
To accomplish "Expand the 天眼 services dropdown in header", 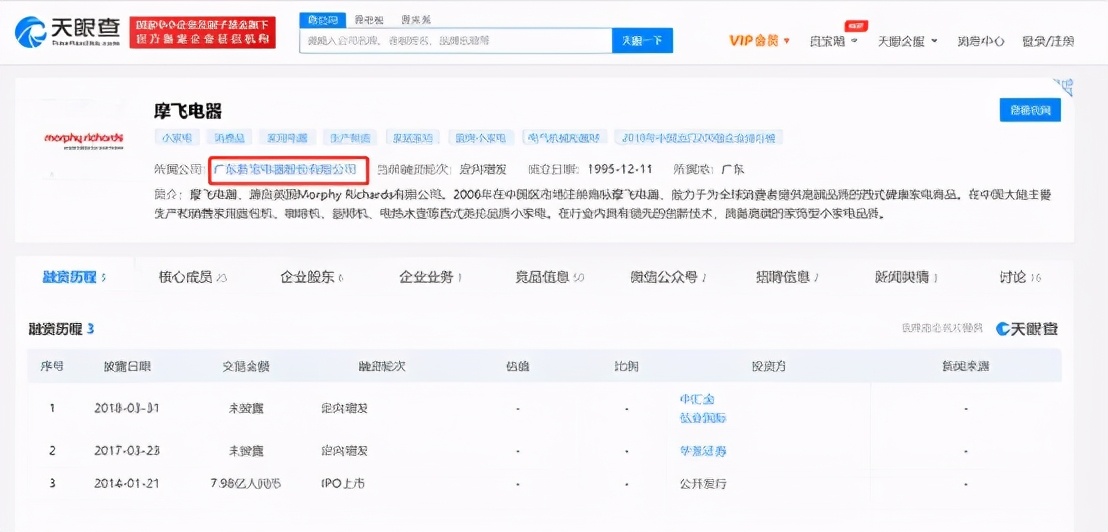I will (907, 41).
